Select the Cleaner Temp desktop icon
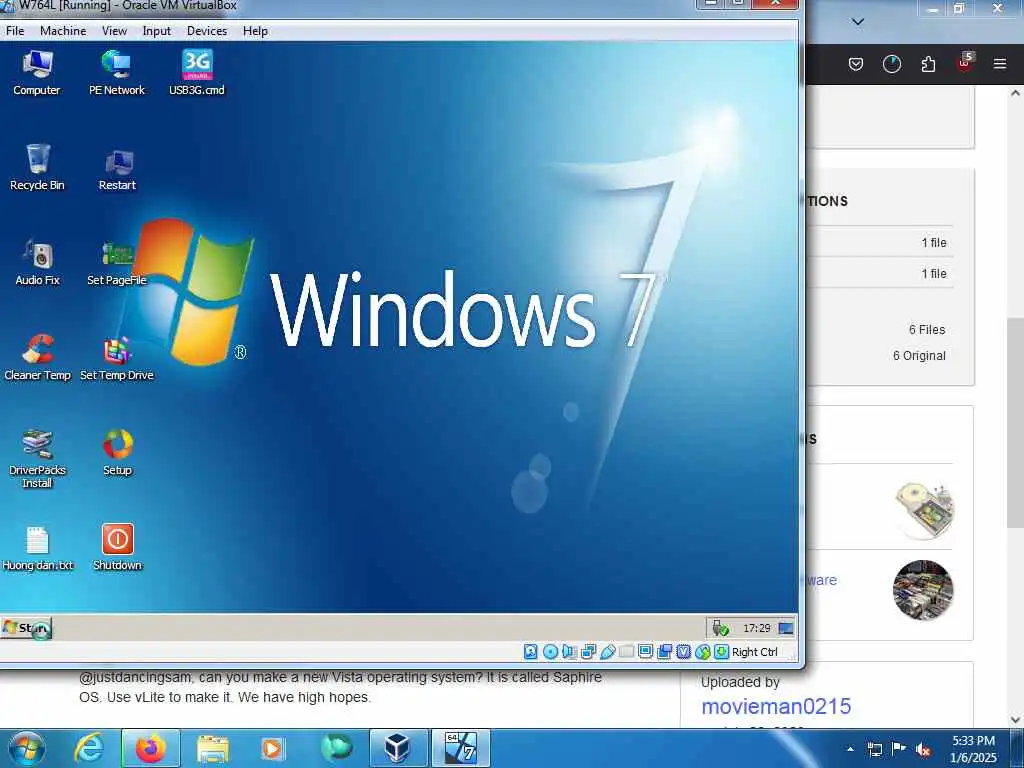 (37, 357)
